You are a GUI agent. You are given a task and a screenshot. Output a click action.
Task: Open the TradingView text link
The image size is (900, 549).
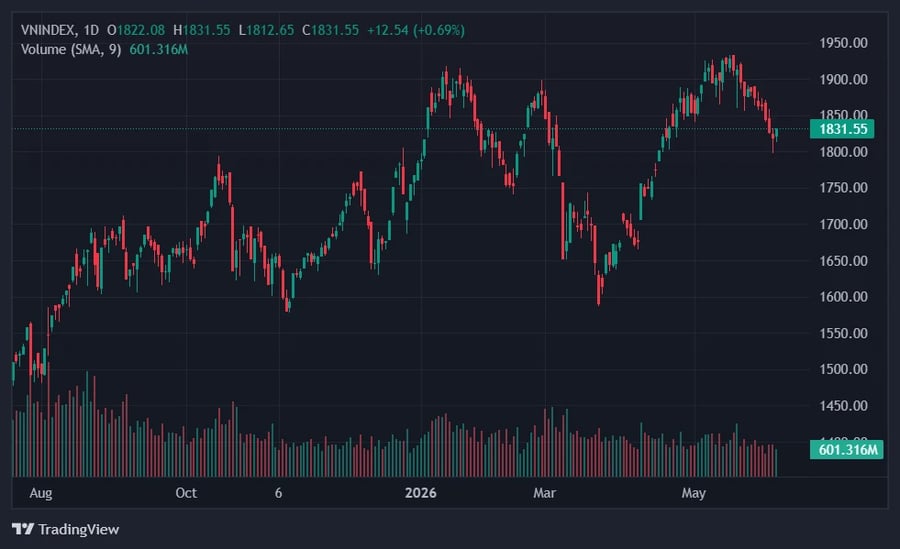(x=79, y=529)
